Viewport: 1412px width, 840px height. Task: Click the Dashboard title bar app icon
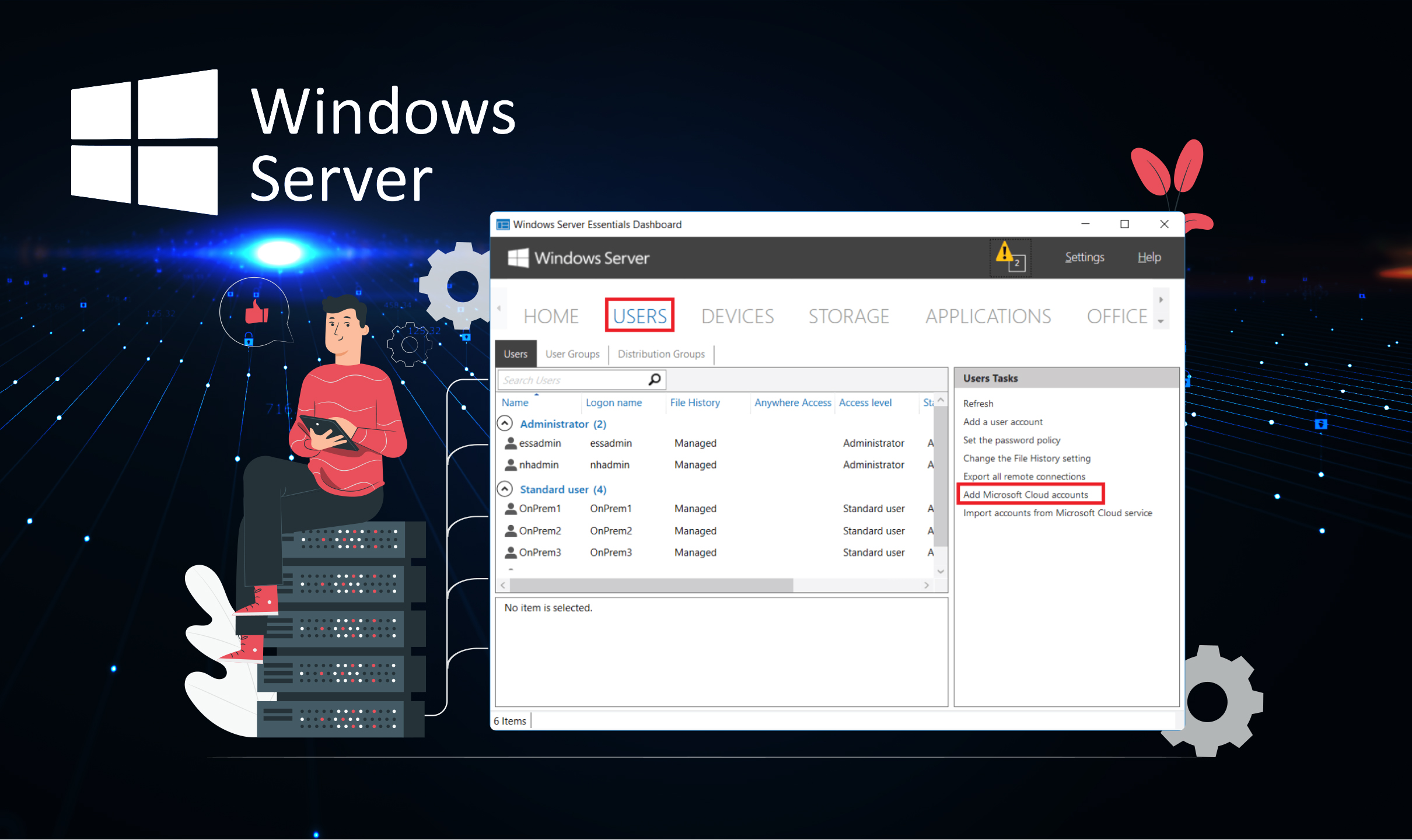[x=502, y=225]
